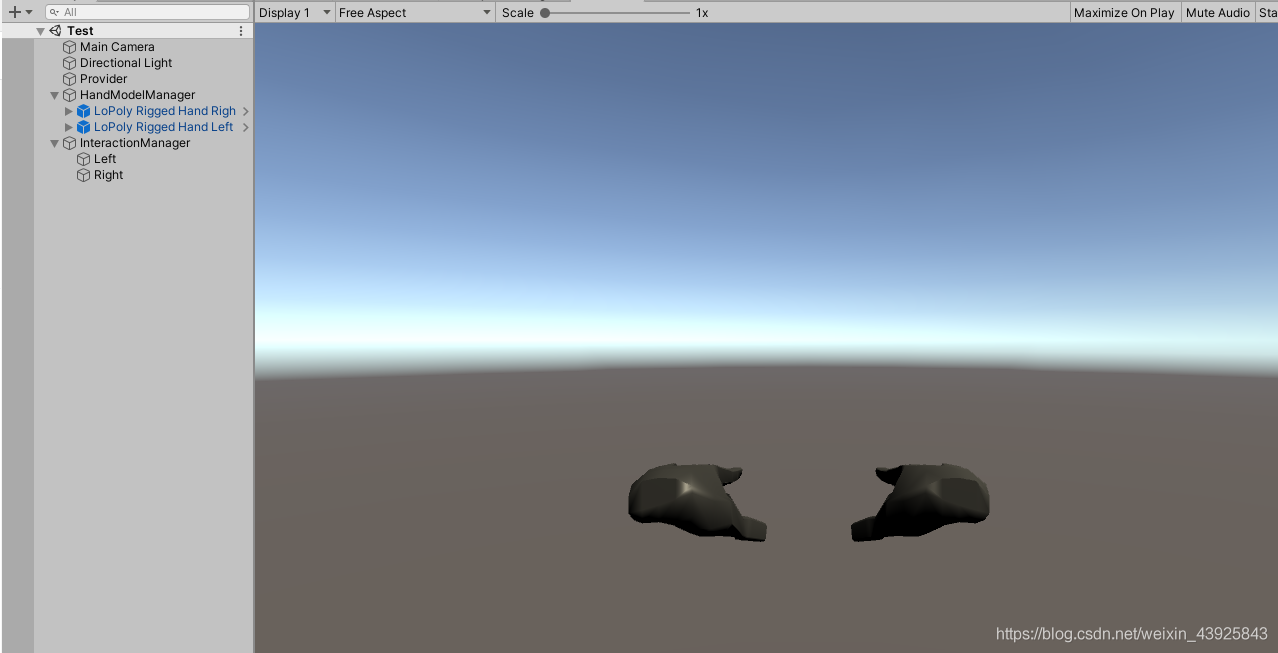
Task: Select the Directional Light object name
Action: (x=126, y=63)
